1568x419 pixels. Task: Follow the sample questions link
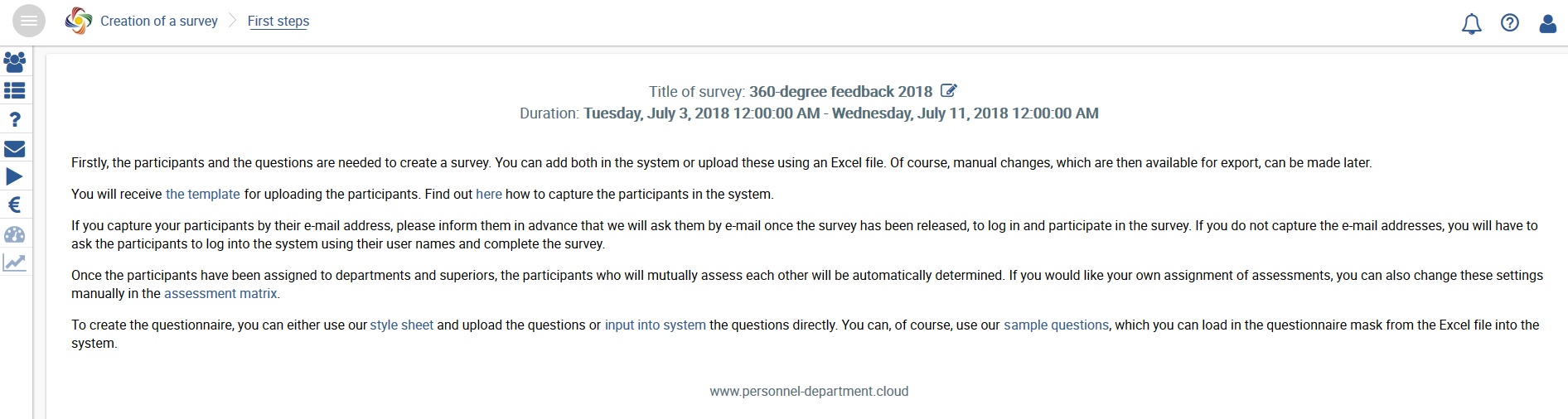click(x=1056, y=325)
